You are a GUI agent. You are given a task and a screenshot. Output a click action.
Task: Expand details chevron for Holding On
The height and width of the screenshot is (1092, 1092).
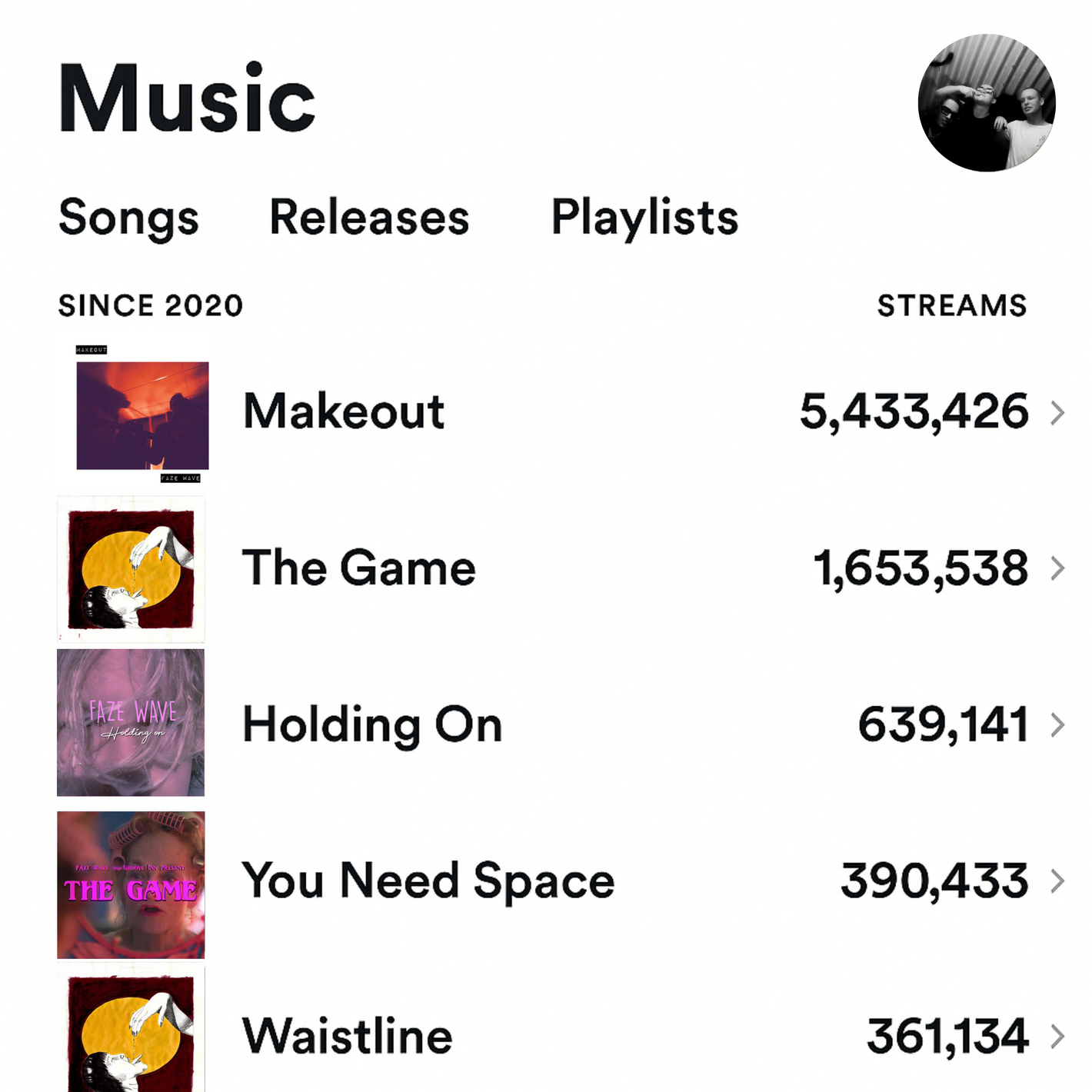tap(1058, 724)
